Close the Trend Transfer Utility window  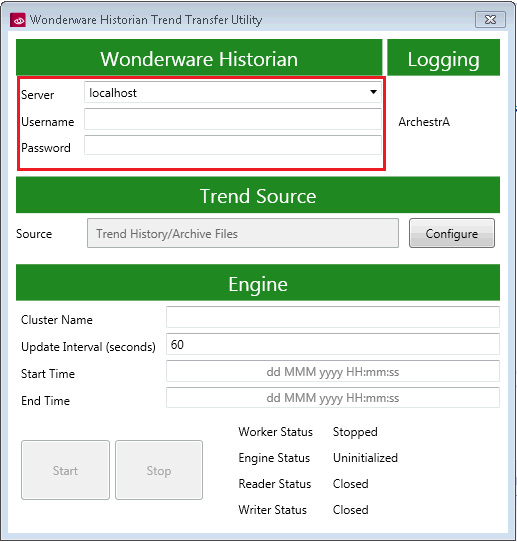490,19
